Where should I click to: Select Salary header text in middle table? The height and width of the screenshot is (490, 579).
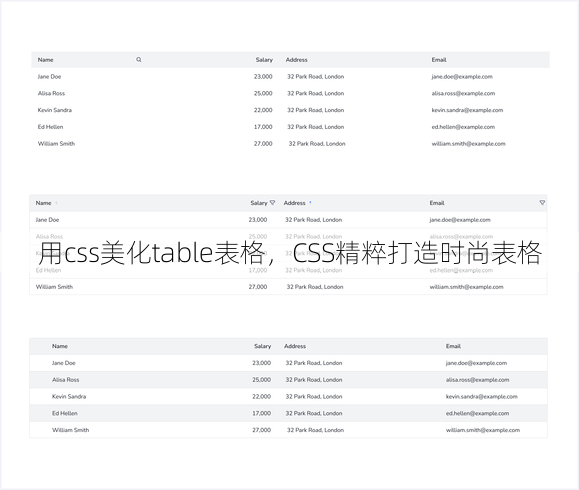pyautogui.click(x=259, y=203)
